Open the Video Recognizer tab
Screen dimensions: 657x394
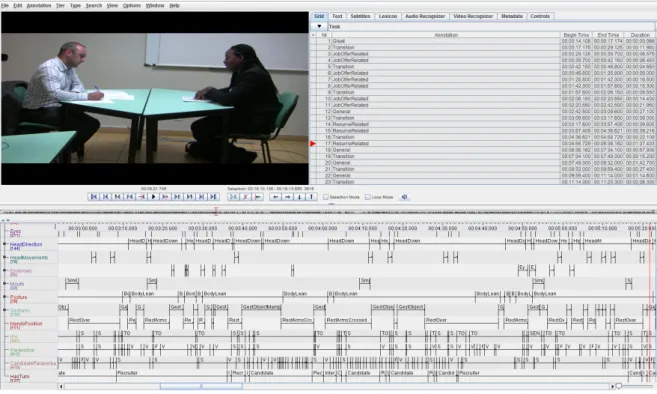[473, 16]
